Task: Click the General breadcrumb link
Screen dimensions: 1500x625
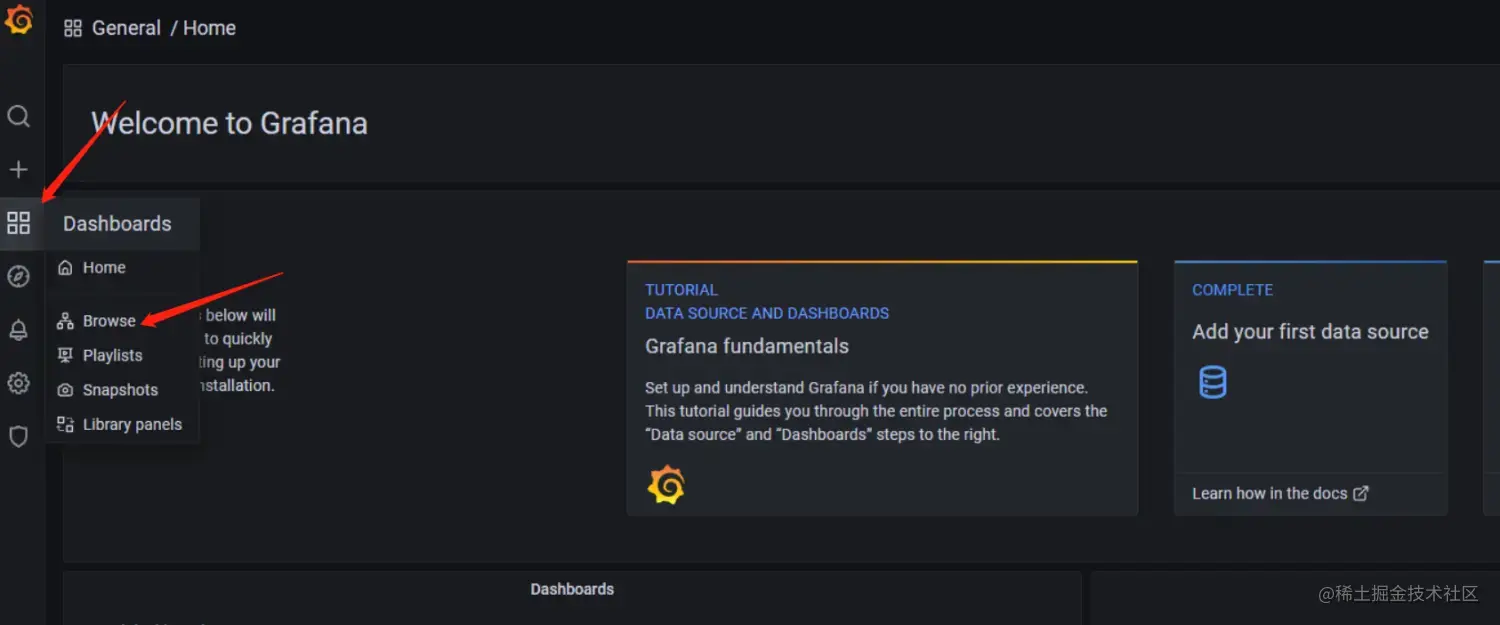Action: pyautogui.click(x=126, y=28)
